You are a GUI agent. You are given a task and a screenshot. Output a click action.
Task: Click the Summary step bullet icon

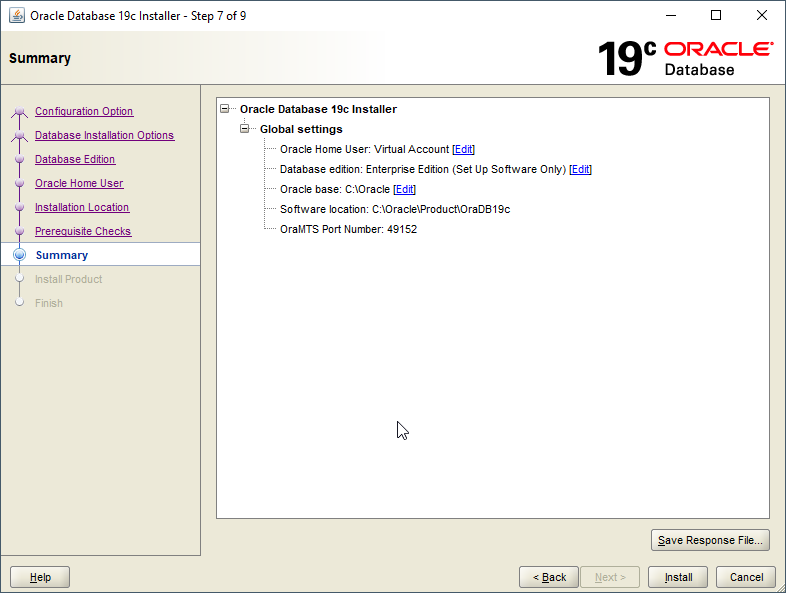[20, 255]
